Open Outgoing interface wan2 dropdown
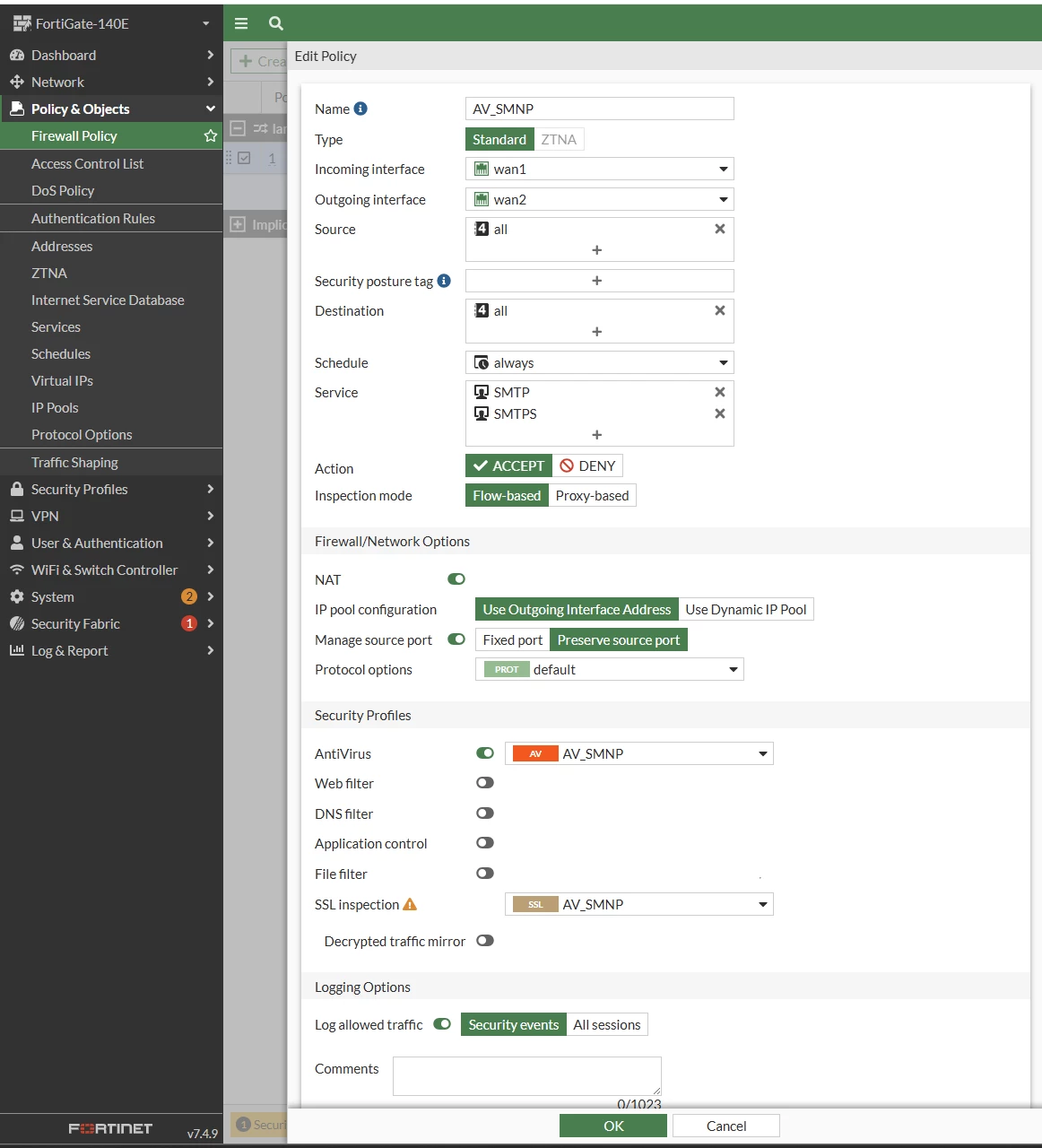 [600, 199]
